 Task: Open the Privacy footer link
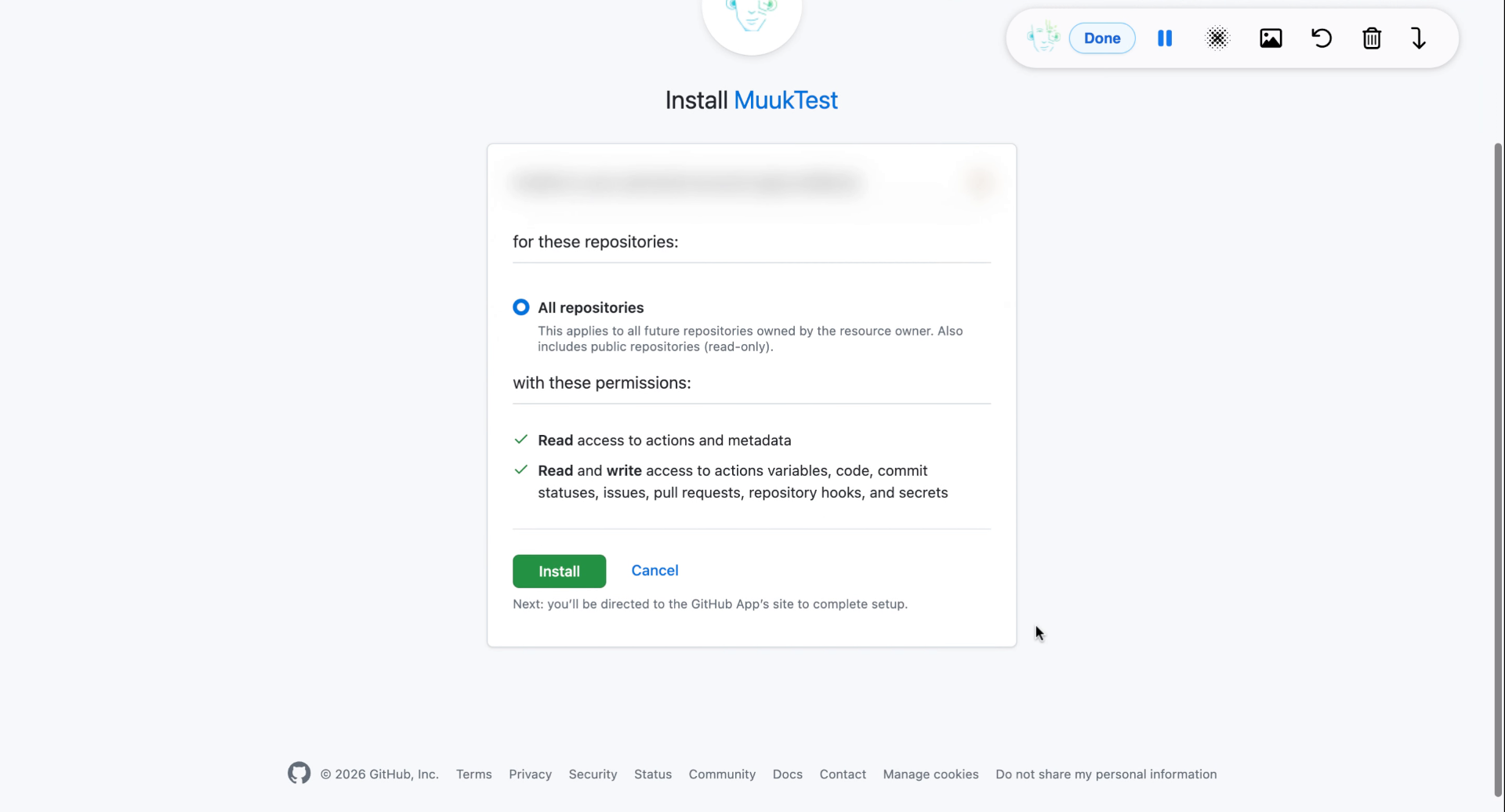530,774
